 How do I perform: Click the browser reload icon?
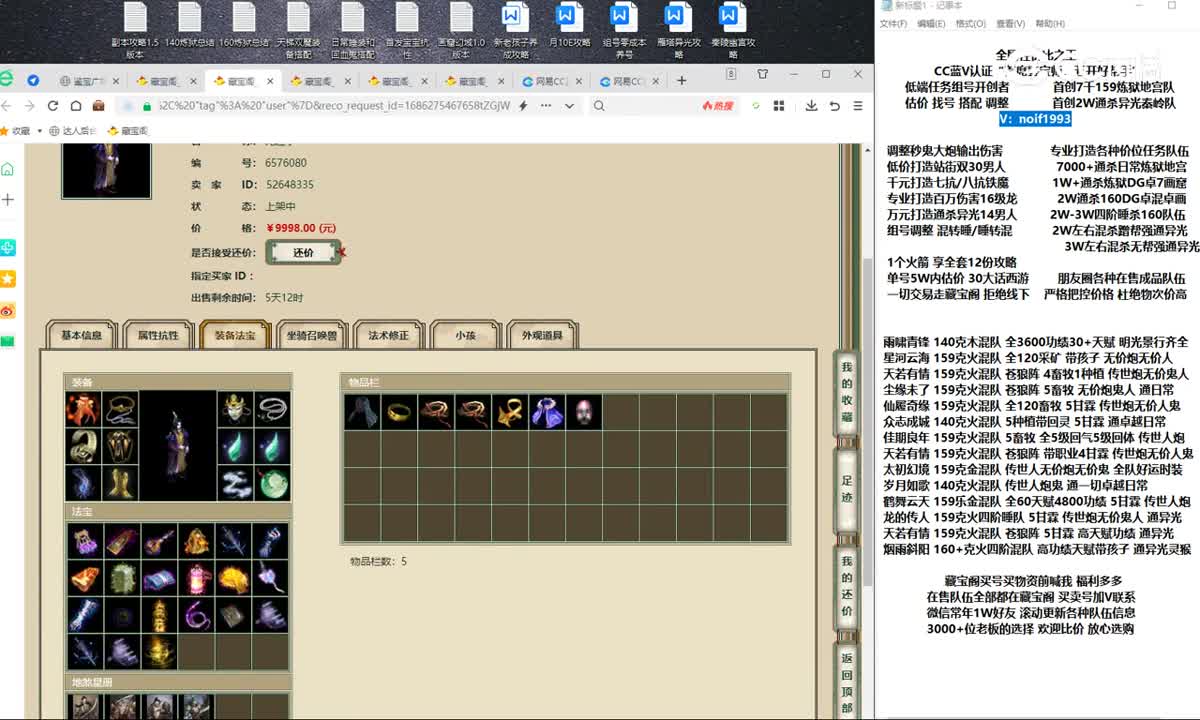[52, 105]
